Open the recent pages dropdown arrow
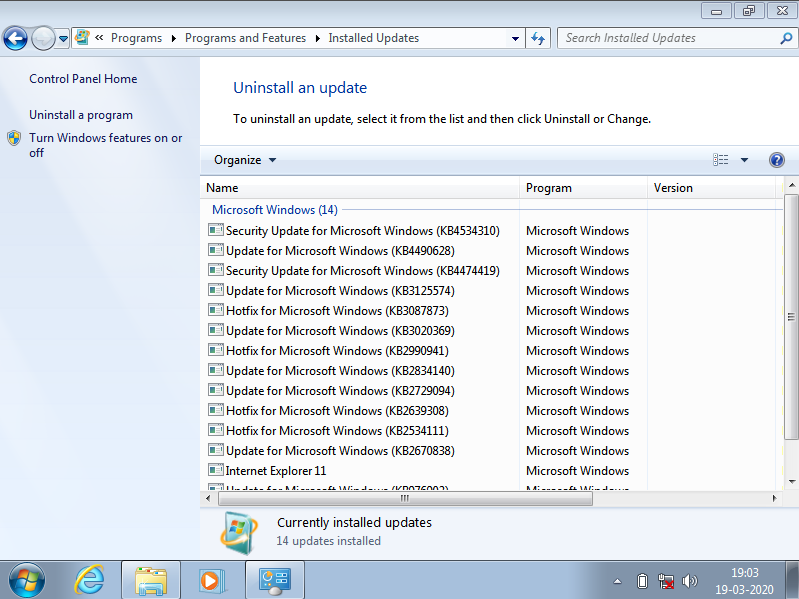The height and width of the screenshot is (599, 799). click(x=63, y=39)
